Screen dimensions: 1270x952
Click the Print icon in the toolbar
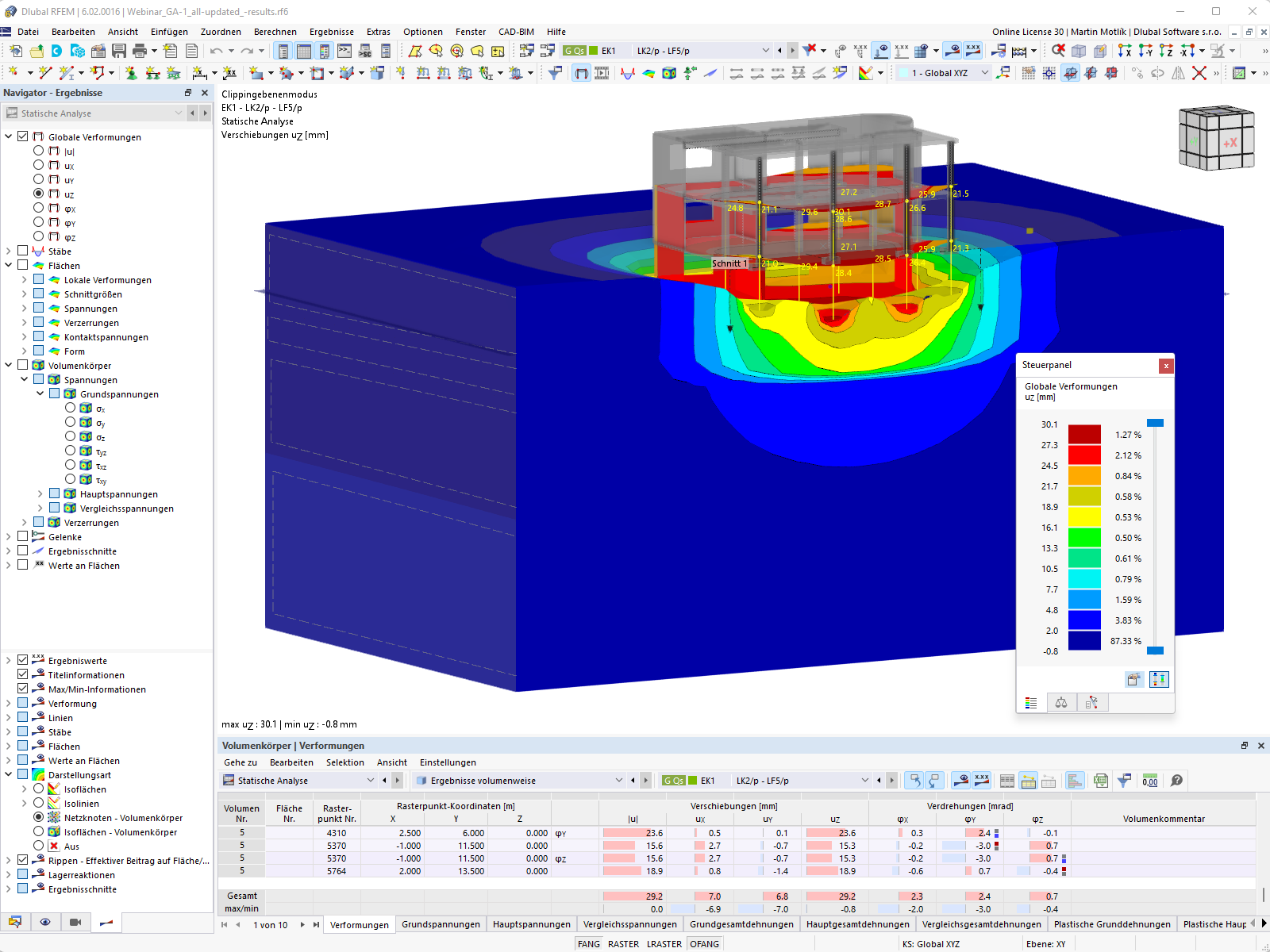140,51
